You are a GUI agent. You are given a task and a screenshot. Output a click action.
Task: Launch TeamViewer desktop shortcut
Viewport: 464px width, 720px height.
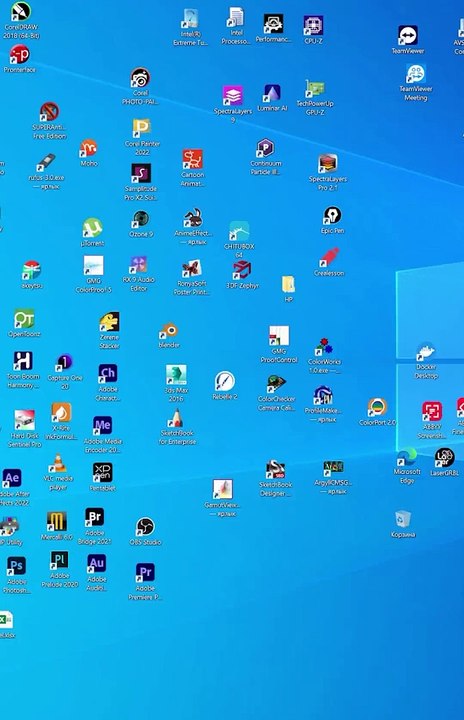pos(407,36)
